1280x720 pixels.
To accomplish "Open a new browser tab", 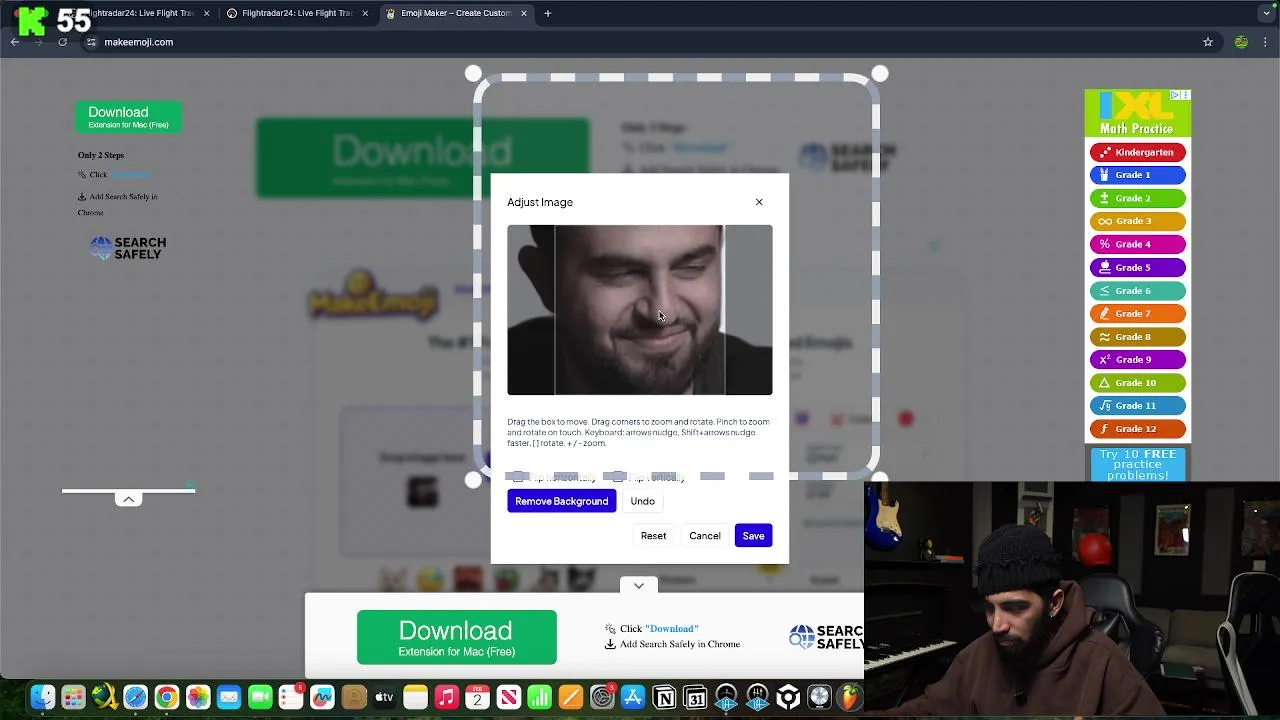I will (x=548, y=13).
